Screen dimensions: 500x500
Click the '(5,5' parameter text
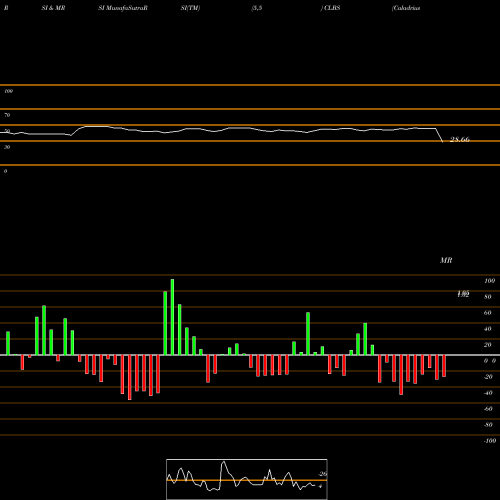[257, 8]
